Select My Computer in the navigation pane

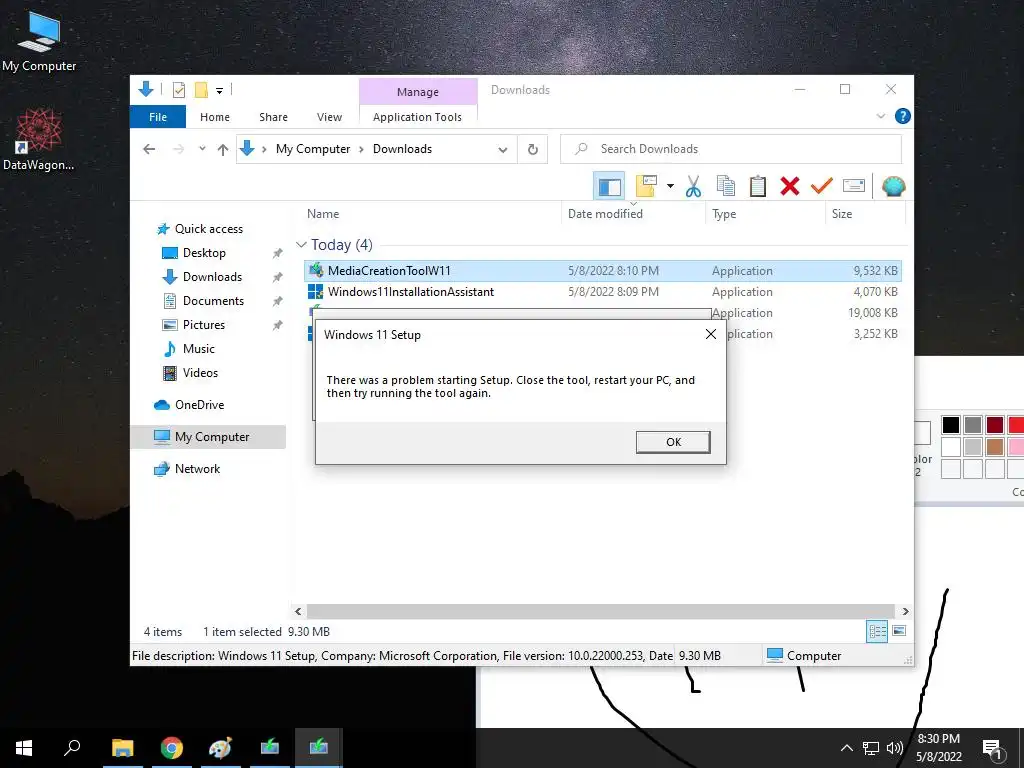pos(212,437)
